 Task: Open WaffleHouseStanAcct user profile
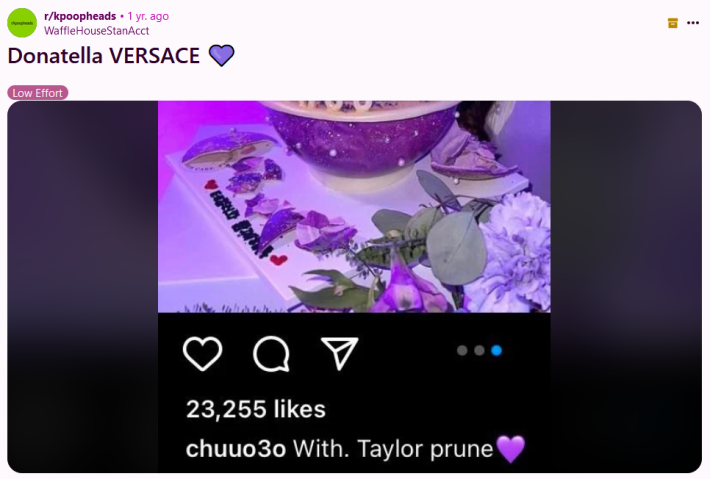coord(96,31)
